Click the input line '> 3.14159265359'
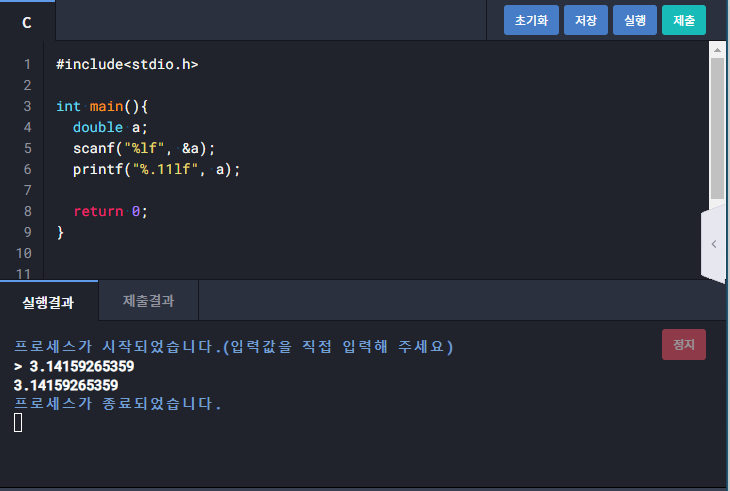This screenshot has height=491, width=730. click(74, 366)
